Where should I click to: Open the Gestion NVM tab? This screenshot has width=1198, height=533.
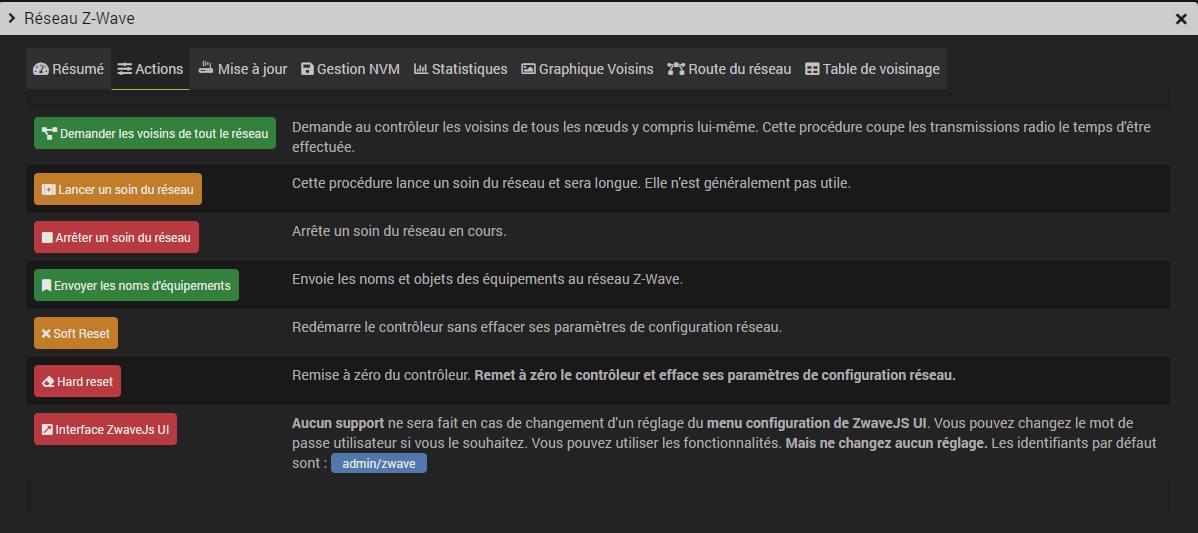pyautogui.click(x=351, y=69)
